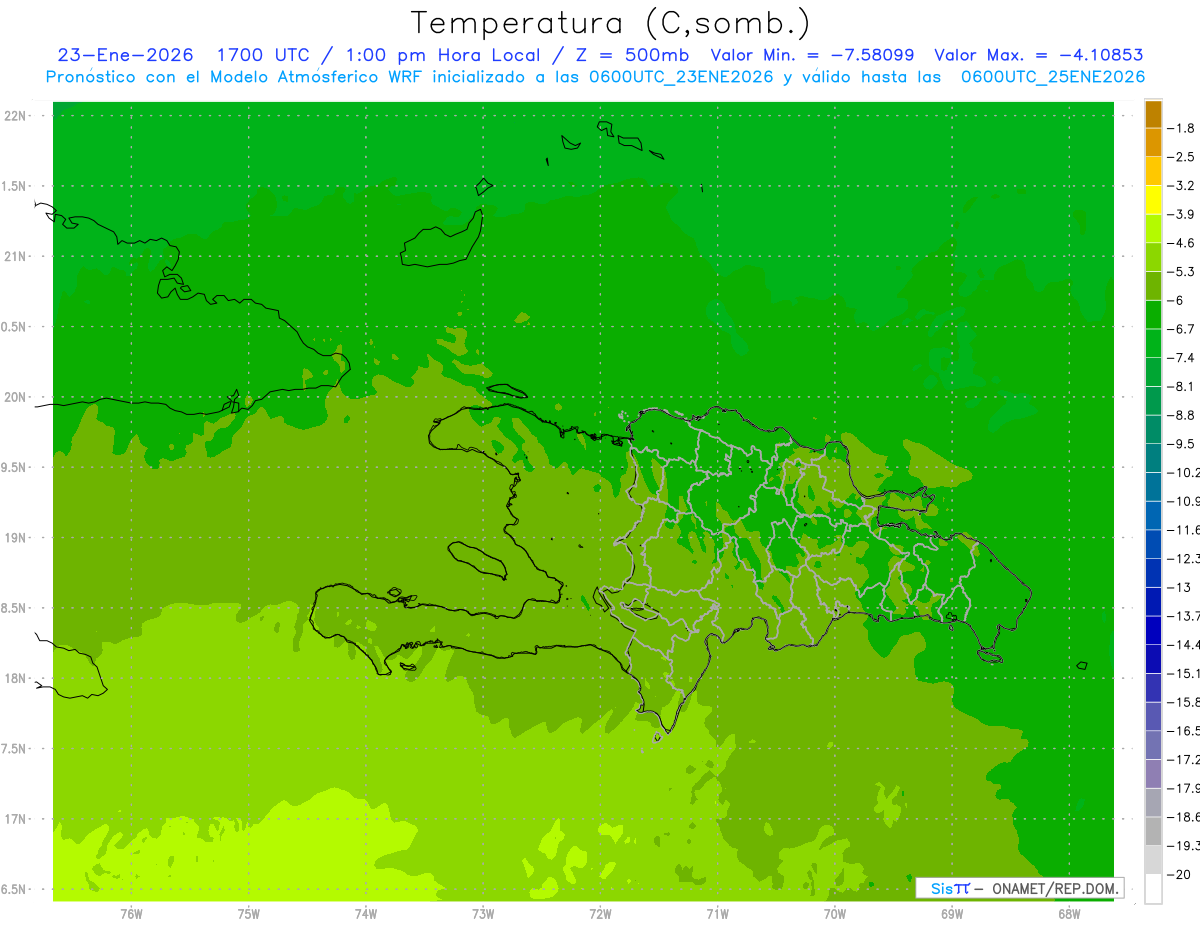
Task: Click the "-7.4" colorbar value
Action: [x=1180, y=358]
